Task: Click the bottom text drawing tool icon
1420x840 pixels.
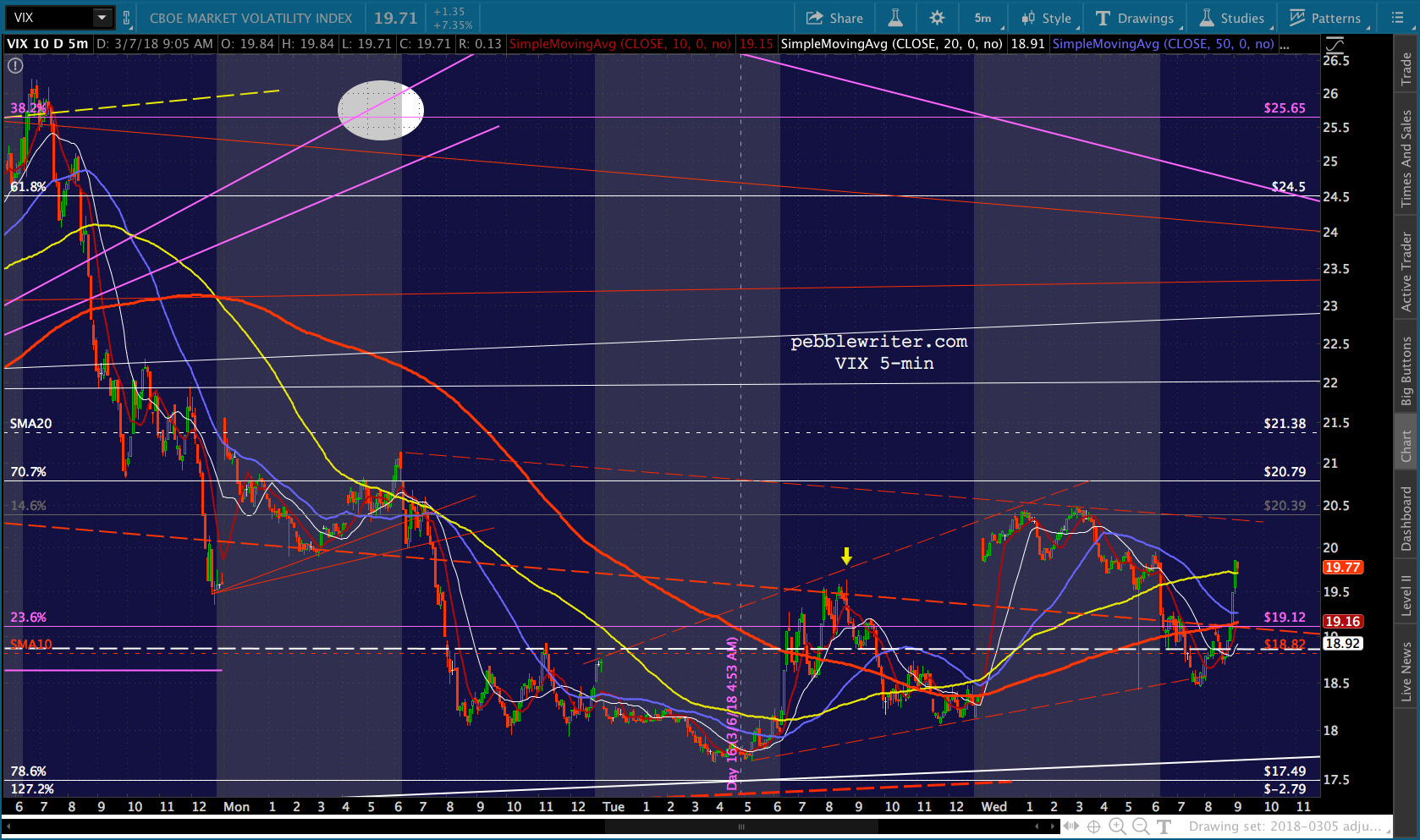Action: tap(1164, 826)
